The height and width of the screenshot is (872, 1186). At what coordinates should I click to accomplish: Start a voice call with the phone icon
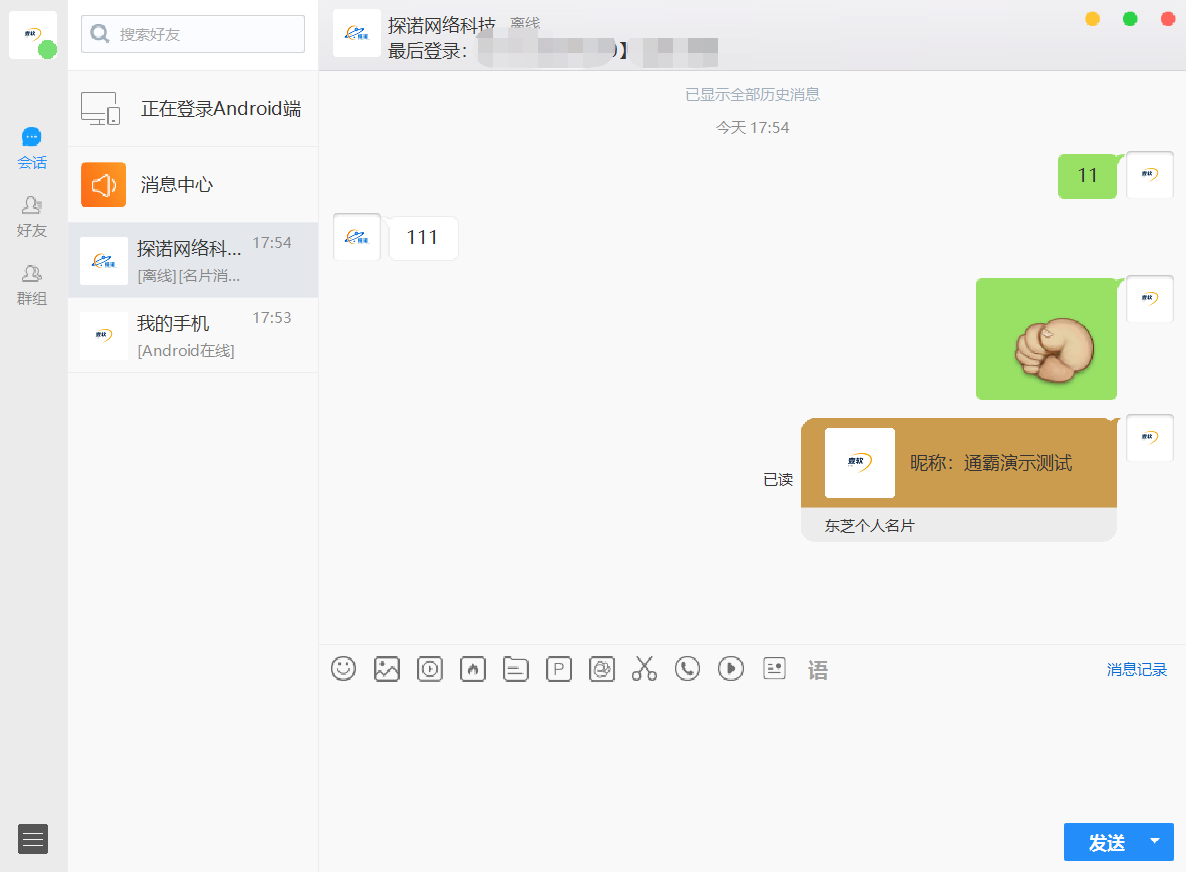[687, 669]
